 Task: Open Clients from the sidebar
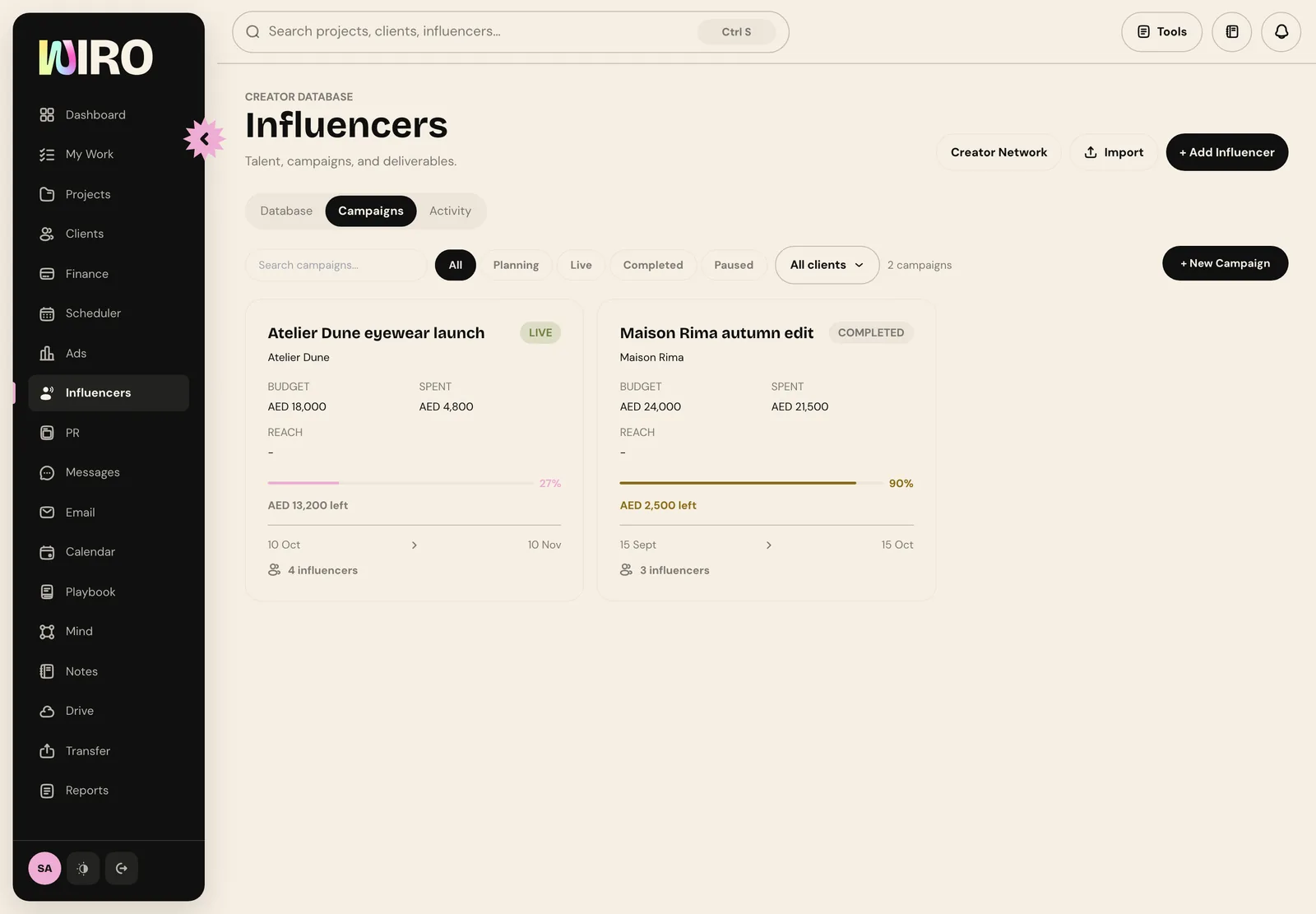tap(109, 234)
